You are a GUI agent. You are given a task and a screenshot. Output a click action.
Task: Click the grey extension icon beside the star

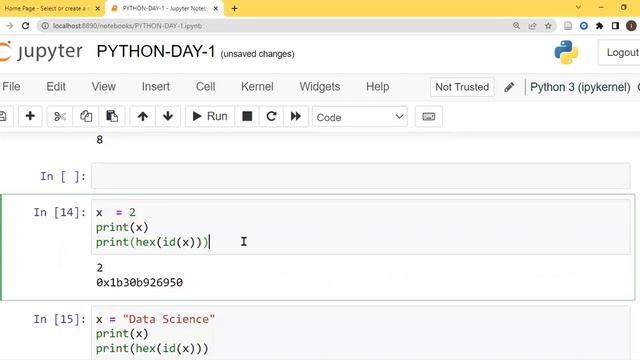point(568,26)
